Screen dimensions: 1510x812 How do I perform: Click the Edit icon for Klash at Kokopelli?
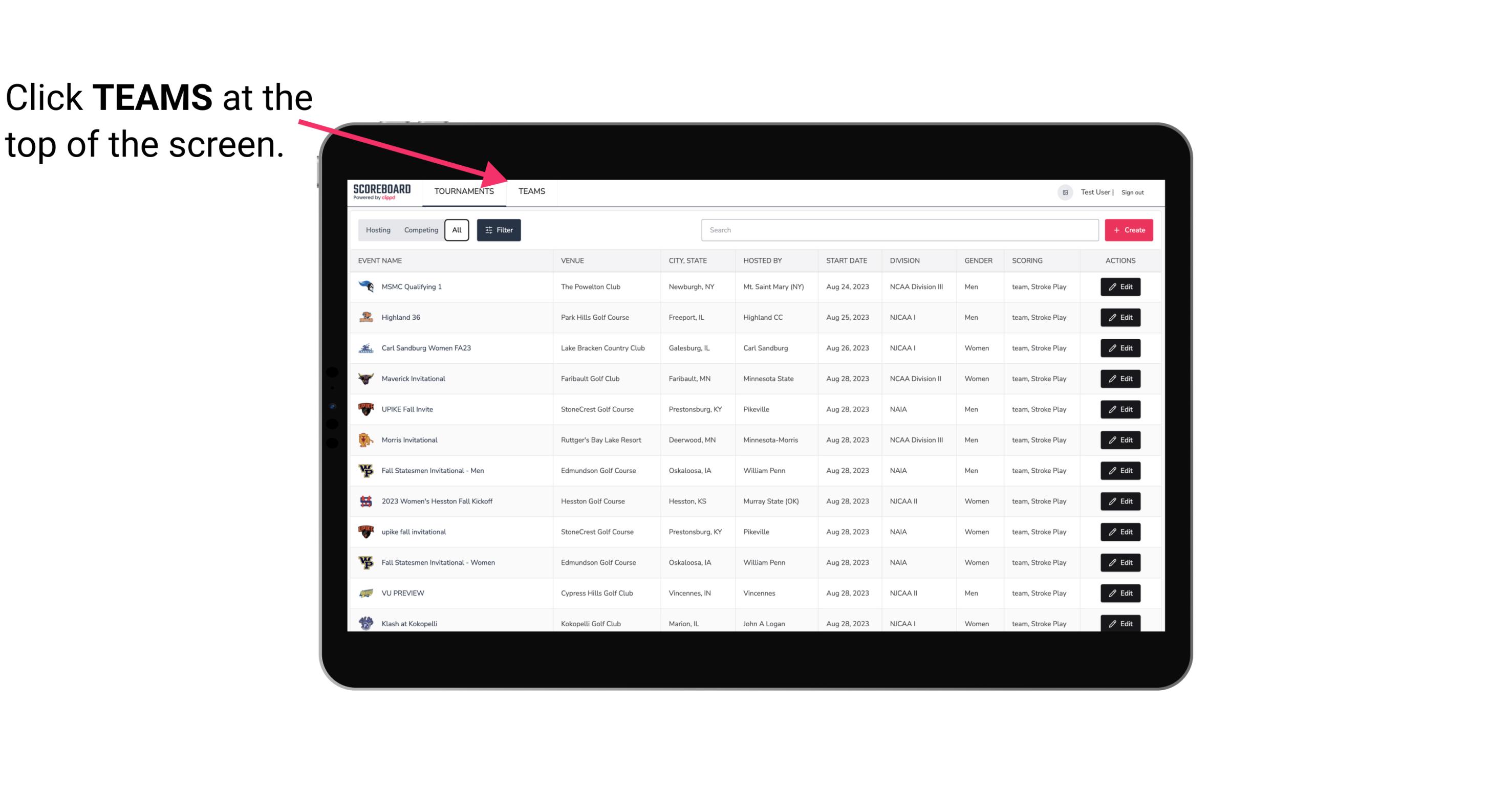pos(1120,623)
